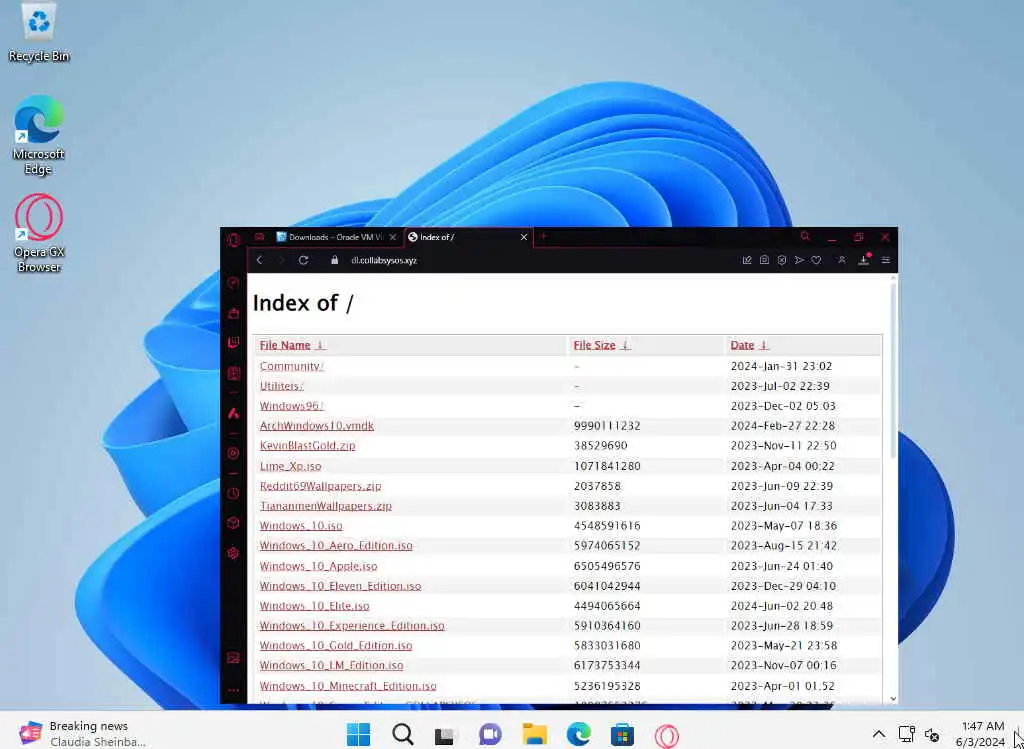Open the Settings gear in the sidebar
The image size is (1024, 749).
(x=233, y=553)
